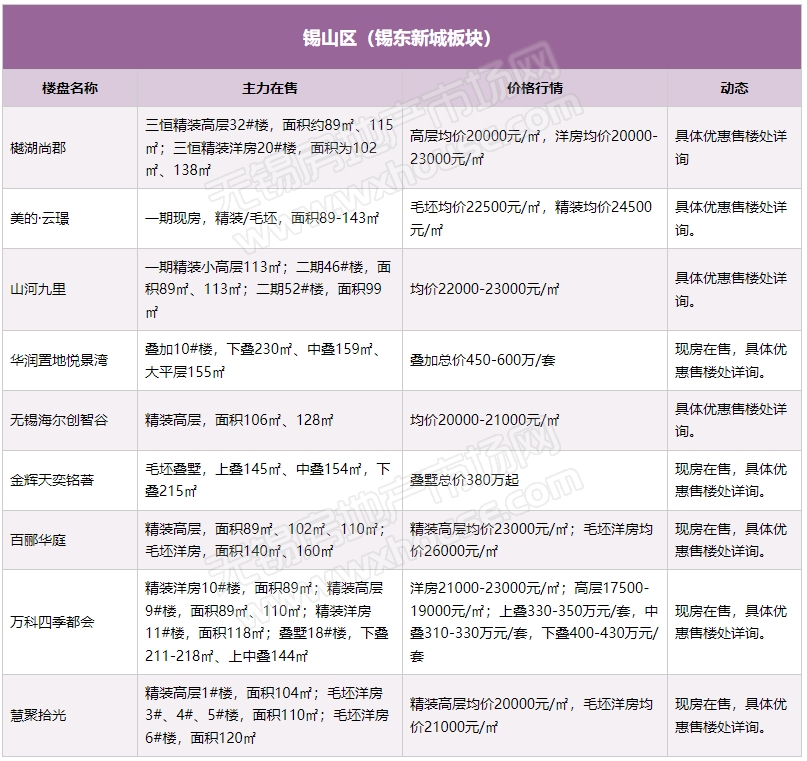Select the project name 金辉天奕铭著

tap(52, 481)
